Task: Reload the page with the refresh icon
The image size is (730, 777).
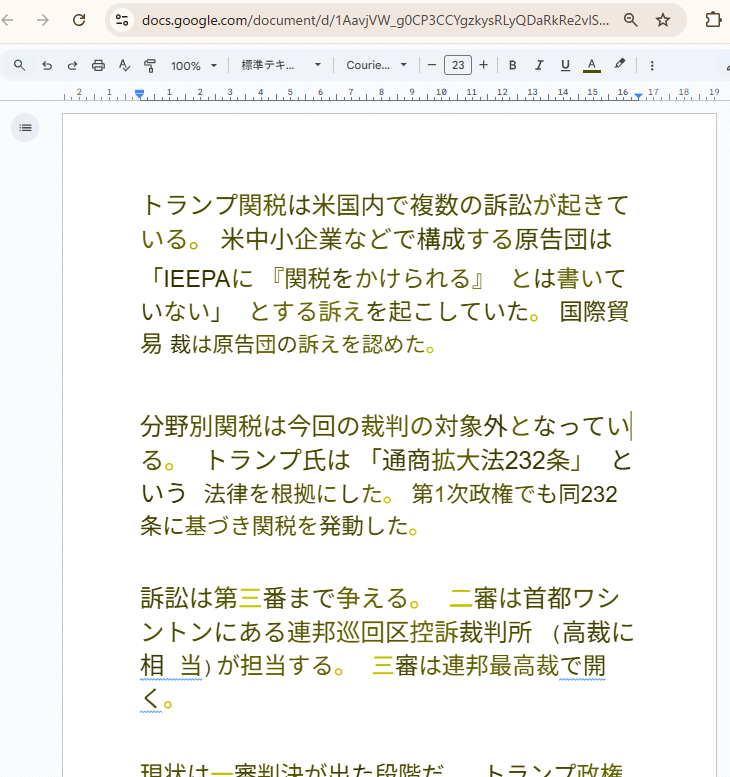Action: pos(79,20)
